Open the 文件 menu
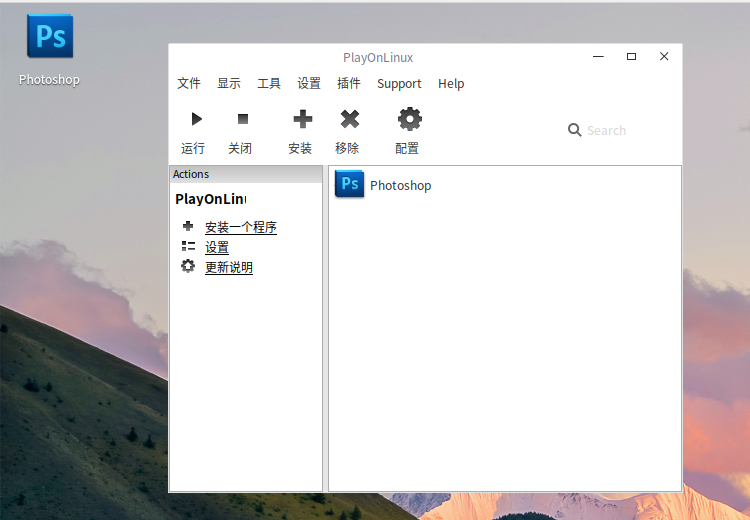Viewport: 750px width, 520px height. click(x=189, y=83)
